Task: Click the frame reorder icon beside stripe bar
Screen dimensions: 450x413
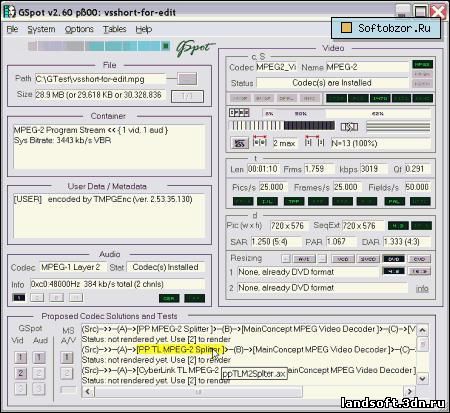Action: (x=349, y=126)
